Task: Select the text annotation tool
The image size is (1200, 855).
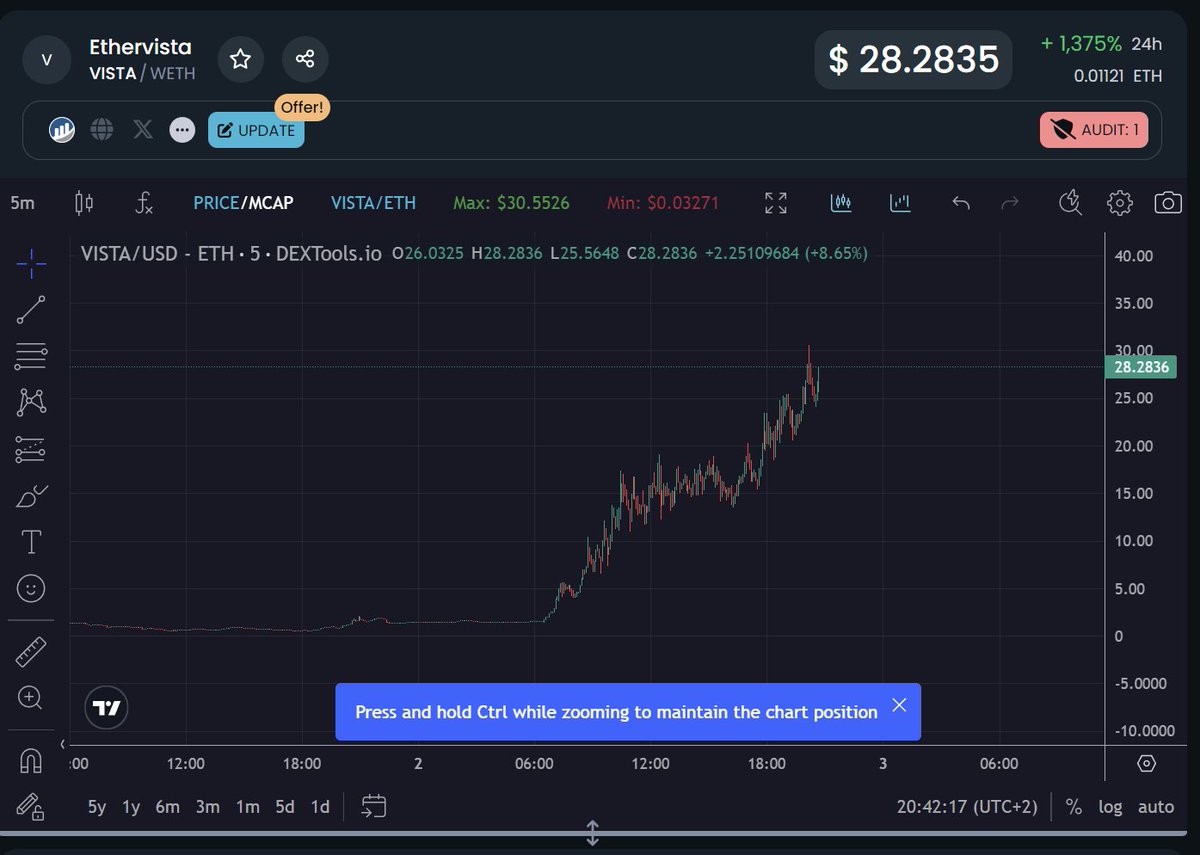Action: (30, 541)
